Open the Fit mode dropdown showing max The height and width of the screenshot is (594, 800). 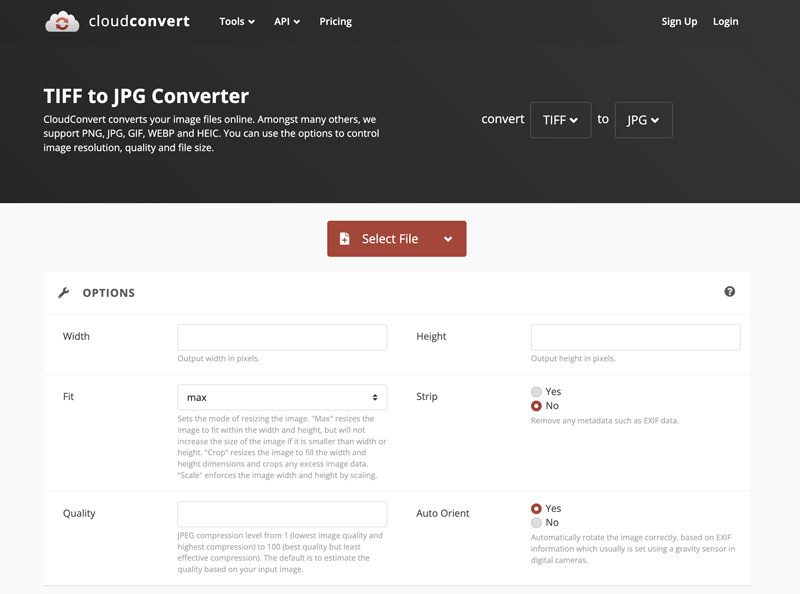(282, 397)
